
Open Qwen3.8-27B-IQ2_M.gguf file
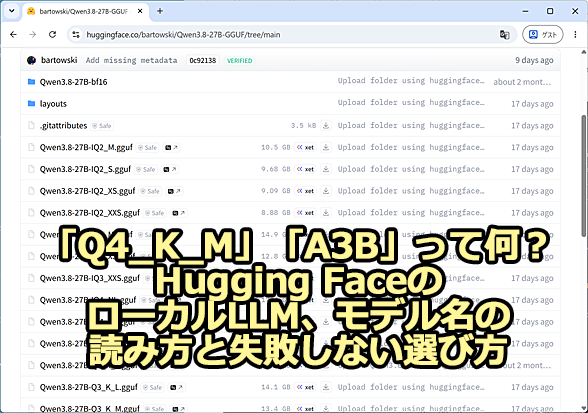click(x=86, y=147)
